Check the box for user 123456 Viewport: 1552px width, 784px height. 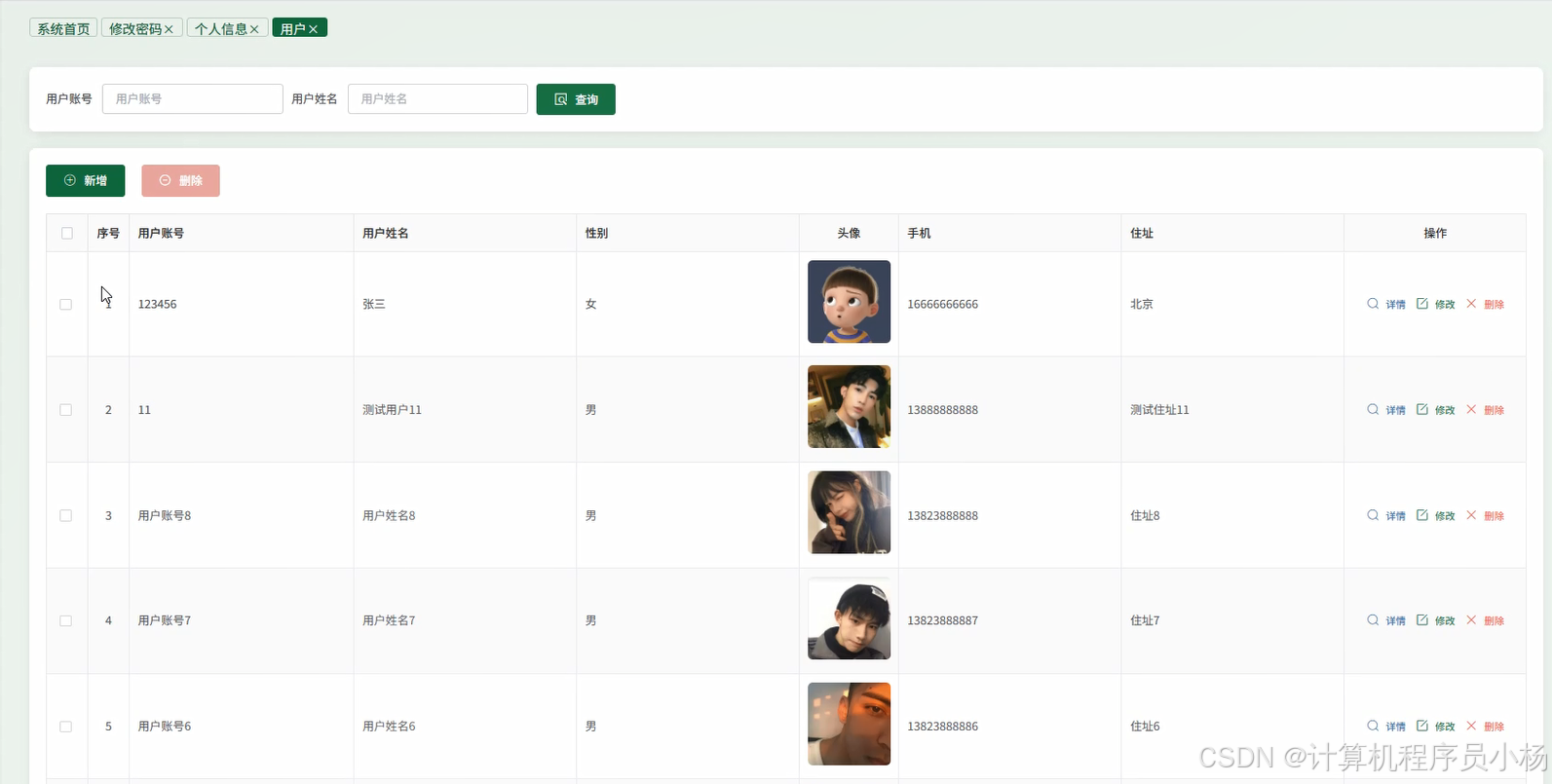coord(66,304)
